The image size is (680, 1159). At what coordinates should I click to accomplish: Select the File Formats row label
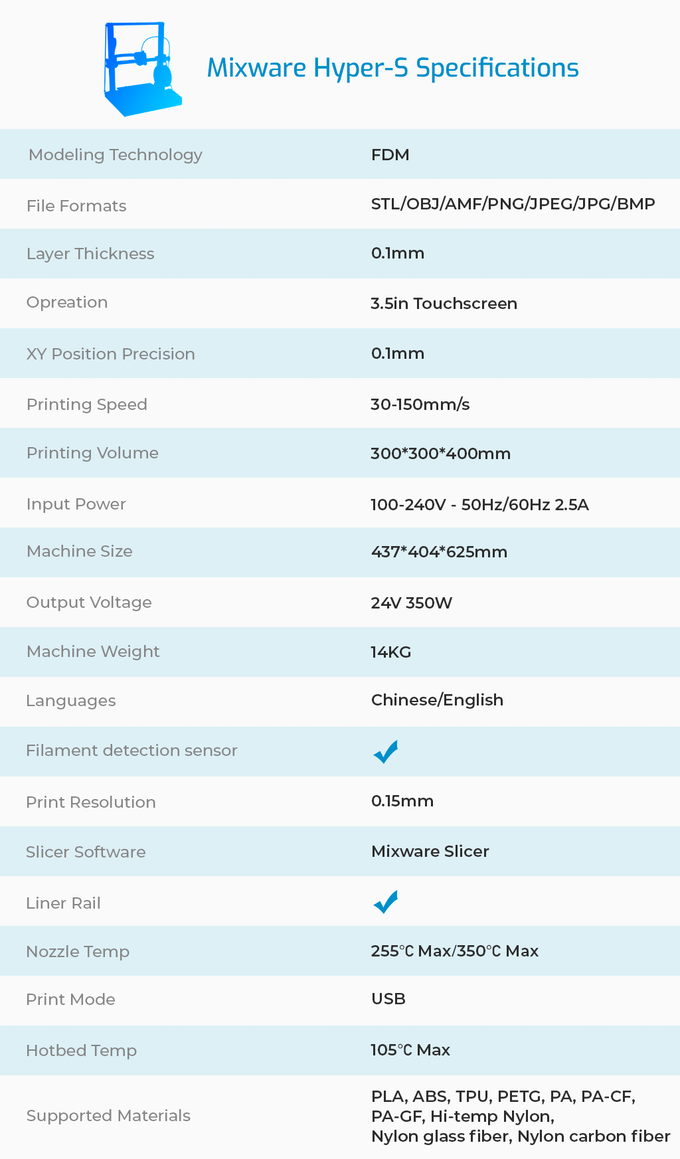click(x=76, y=205)
